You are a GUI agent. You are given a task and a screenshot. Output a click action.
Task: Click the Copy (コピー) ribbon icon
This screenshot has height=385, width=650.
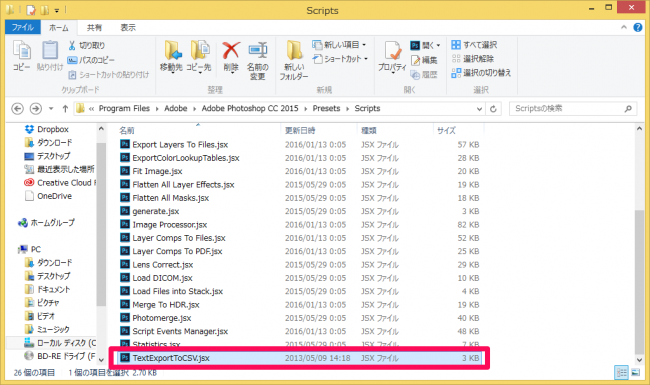(22, 56)
